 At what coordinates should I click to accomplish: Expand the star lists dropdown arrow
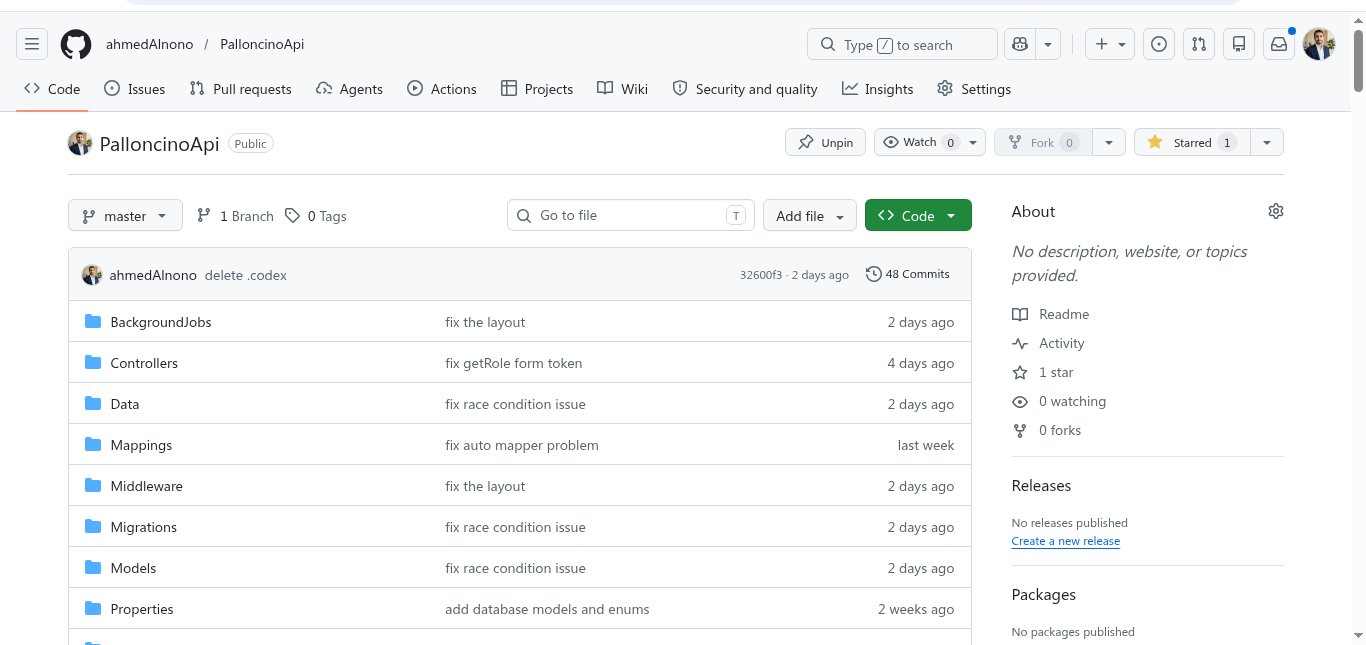click(x=1267, y=142)
